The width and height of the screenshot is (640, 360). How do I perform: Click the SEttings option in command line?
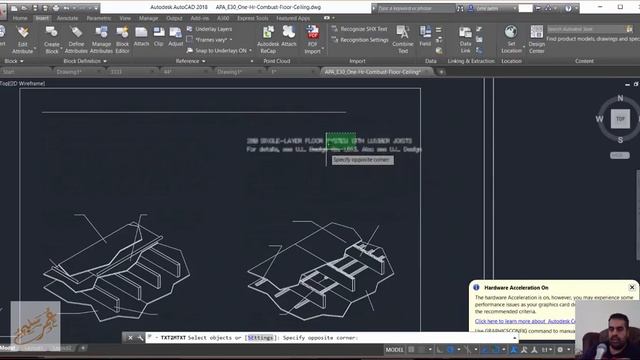(x=260, y=338)
